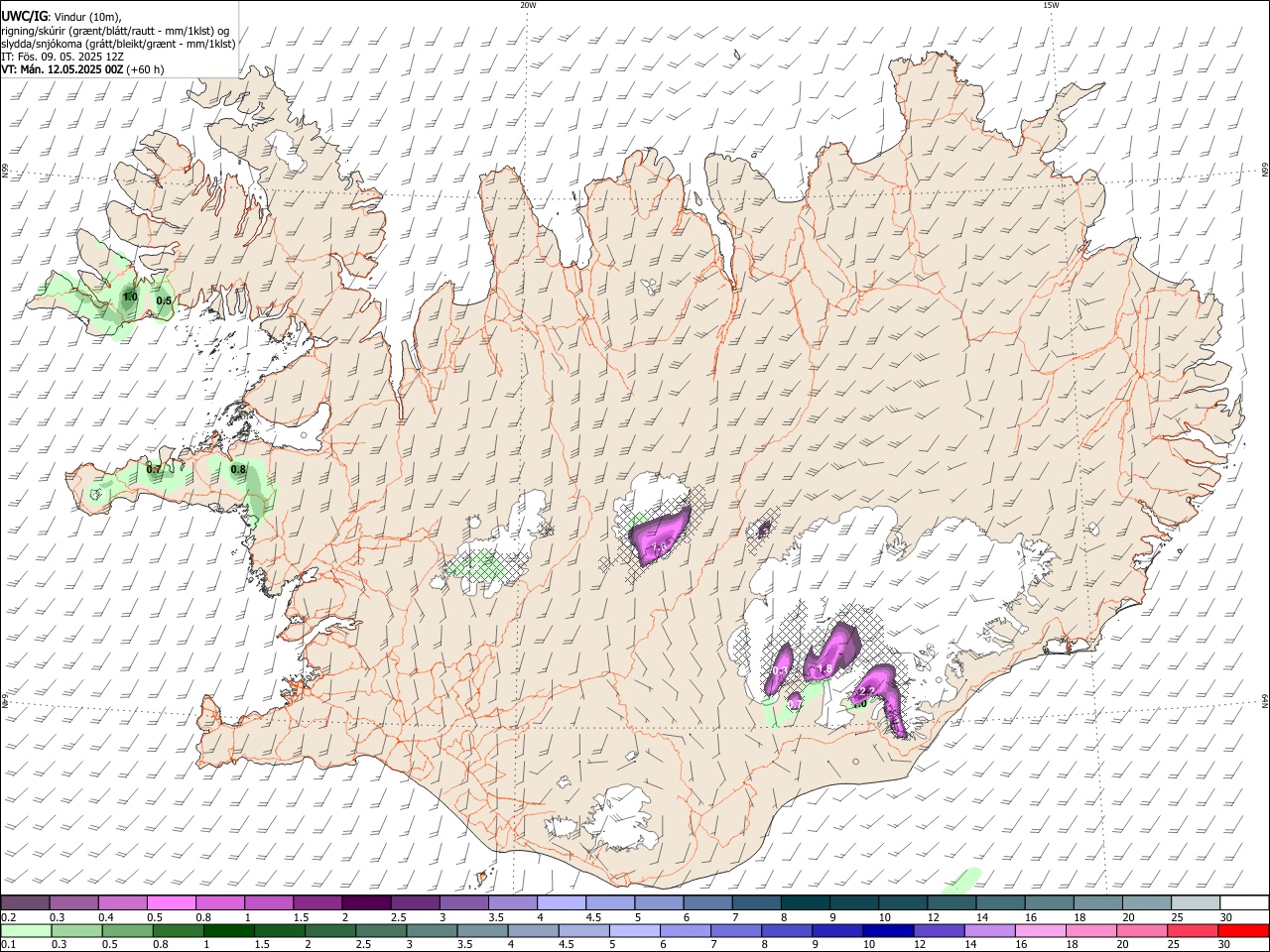Screen dimensions: 1270x952
Task: Click the lavender swatch at 14 in the lower legend
Action: click(x=990, y=930)
